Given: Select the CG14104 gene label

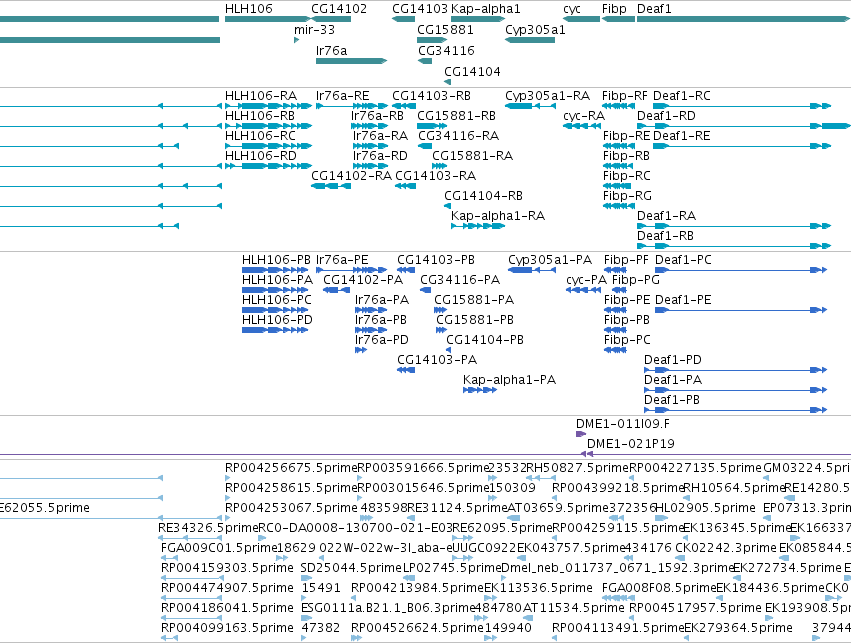Looking at the screenshot, I should click(x=472, y=72).
